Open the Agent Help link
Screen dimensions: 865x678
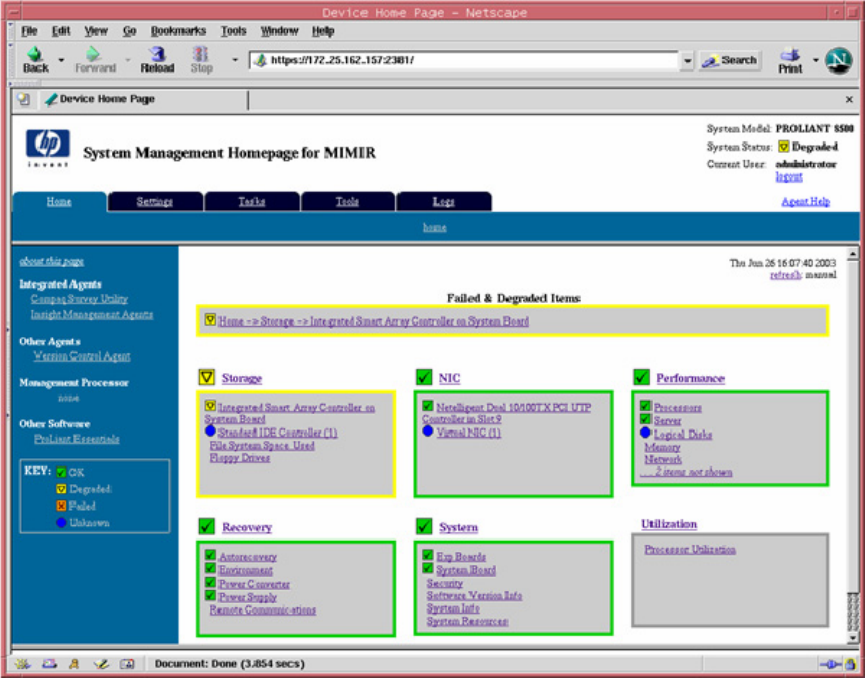coord(805,201)
